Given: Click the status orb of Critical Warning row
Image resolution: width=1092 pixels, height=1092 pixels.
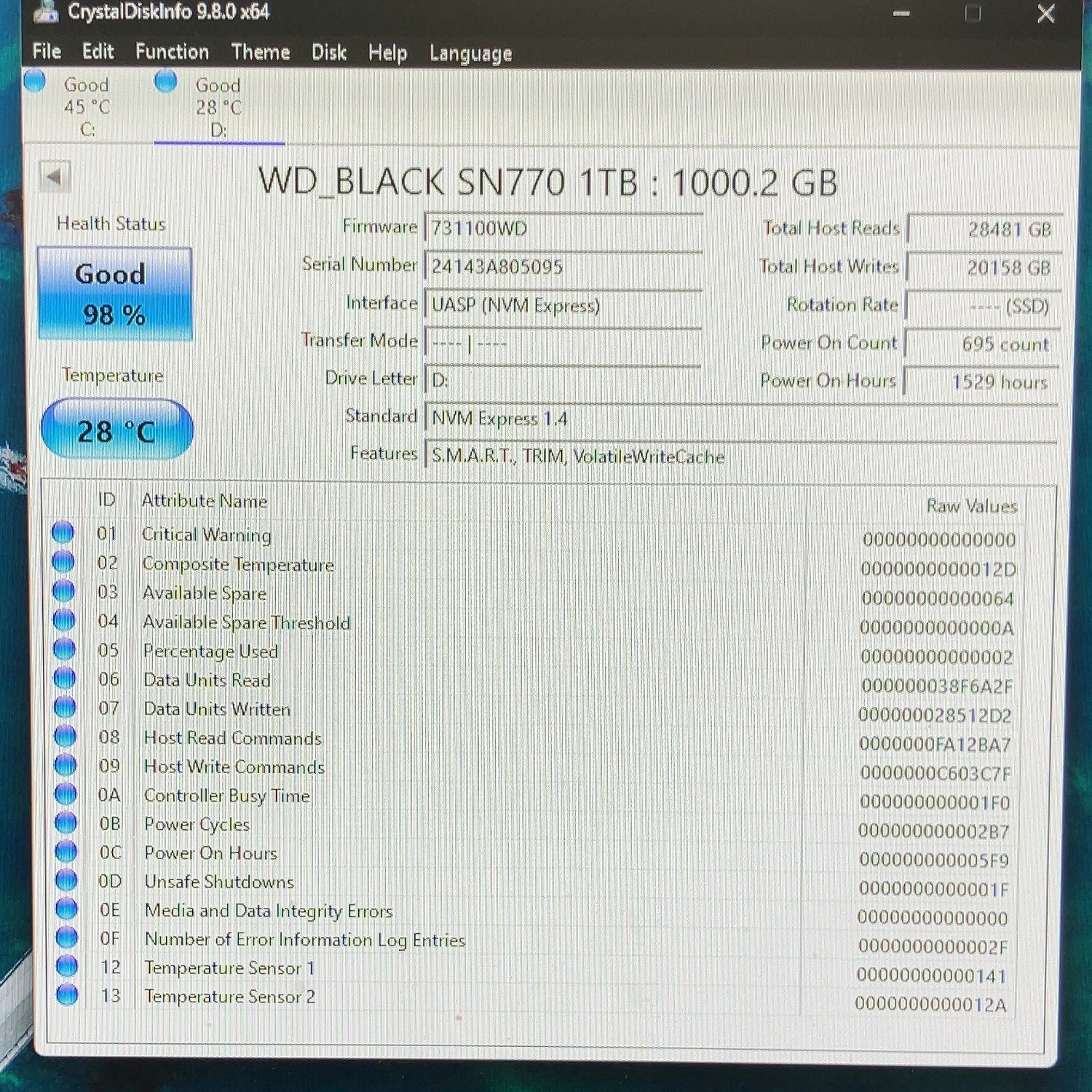Looking at the screenshot, I should coord(63,533).
